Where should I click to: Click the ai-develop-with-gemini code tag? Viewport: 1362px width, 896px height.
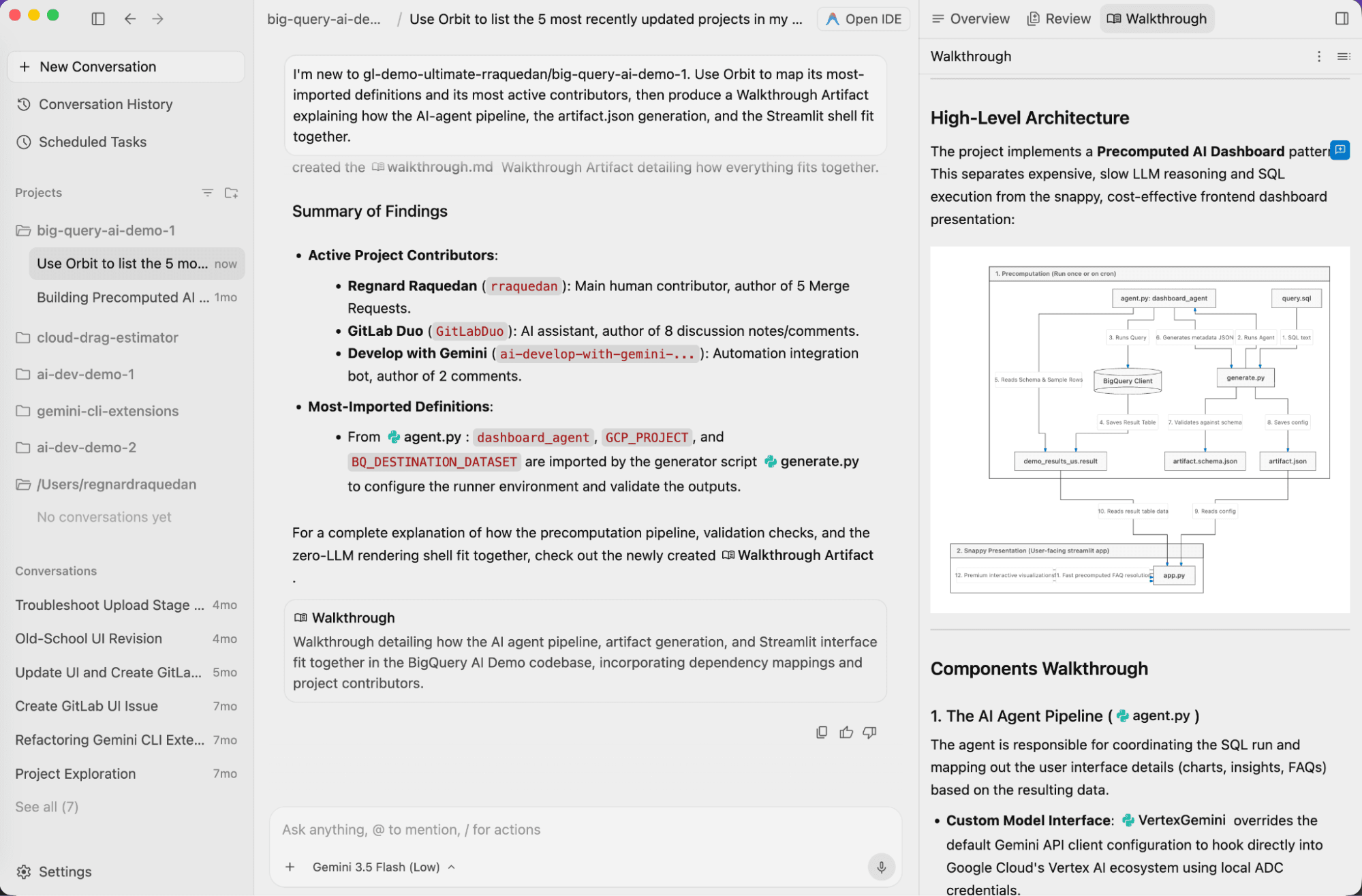click(x=597, y=354)
